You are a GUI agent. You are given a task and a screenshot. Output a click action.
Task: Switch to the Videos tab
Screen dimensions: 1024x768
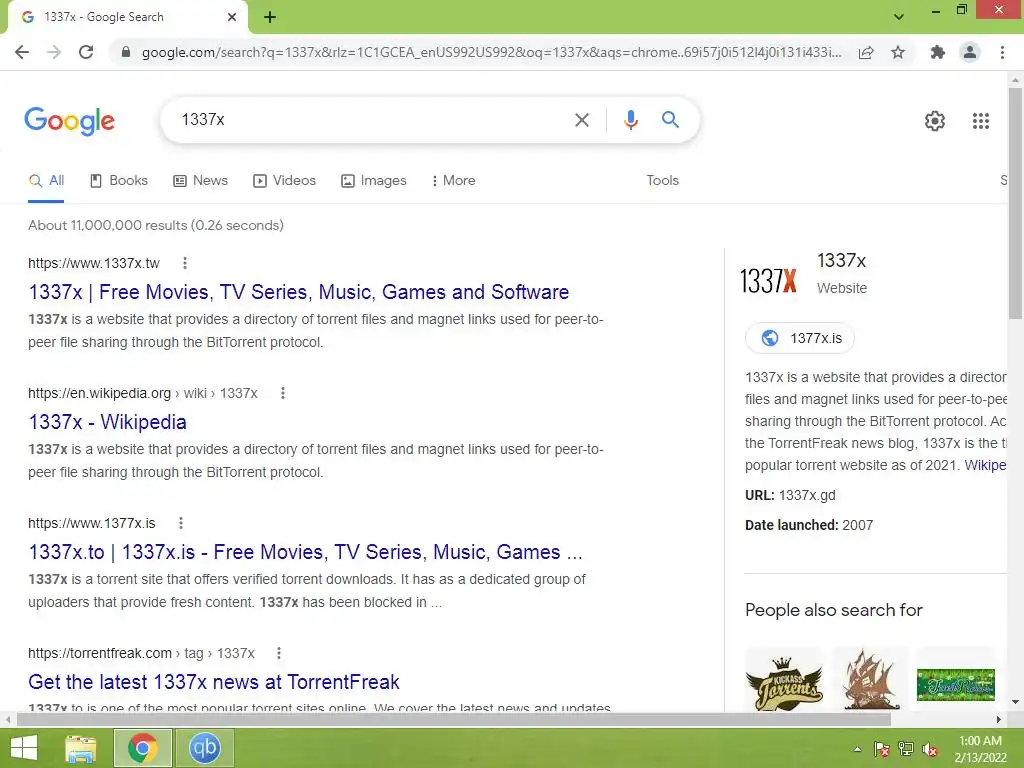284,181
